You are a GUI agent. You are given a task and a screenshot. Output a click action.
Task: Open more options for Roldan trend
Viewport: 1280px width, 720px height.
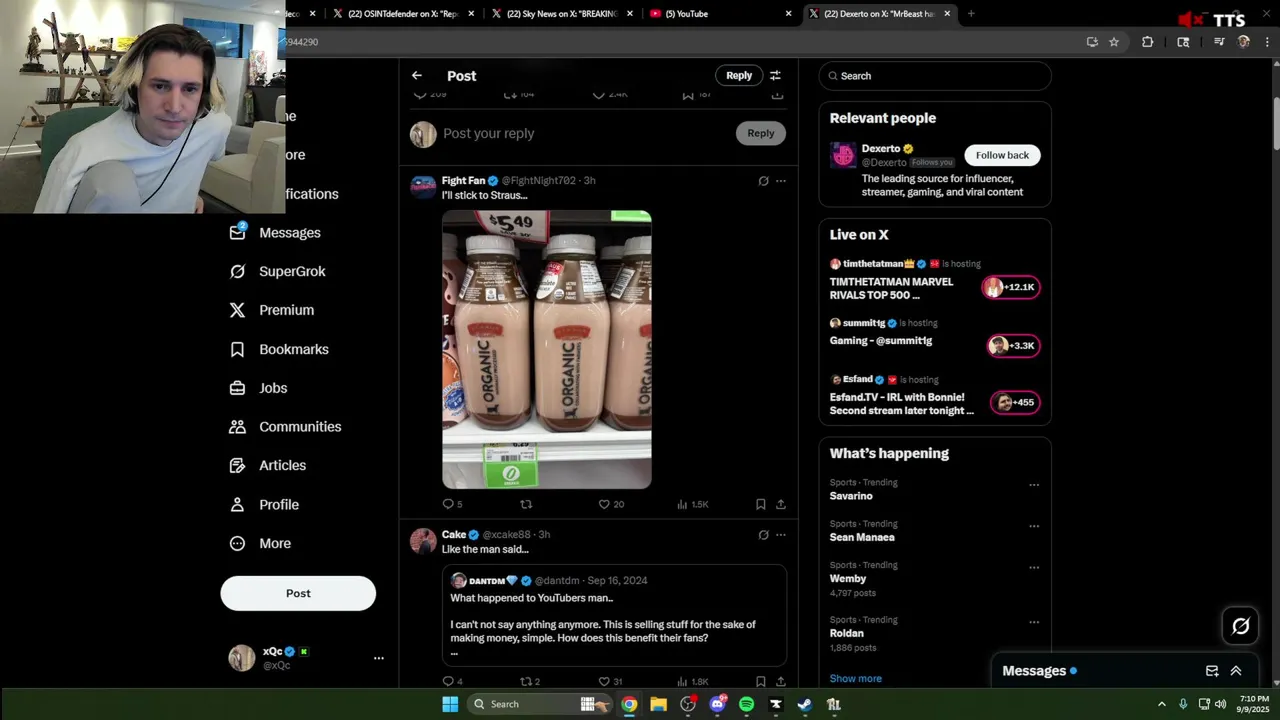tap(1034, 622)
